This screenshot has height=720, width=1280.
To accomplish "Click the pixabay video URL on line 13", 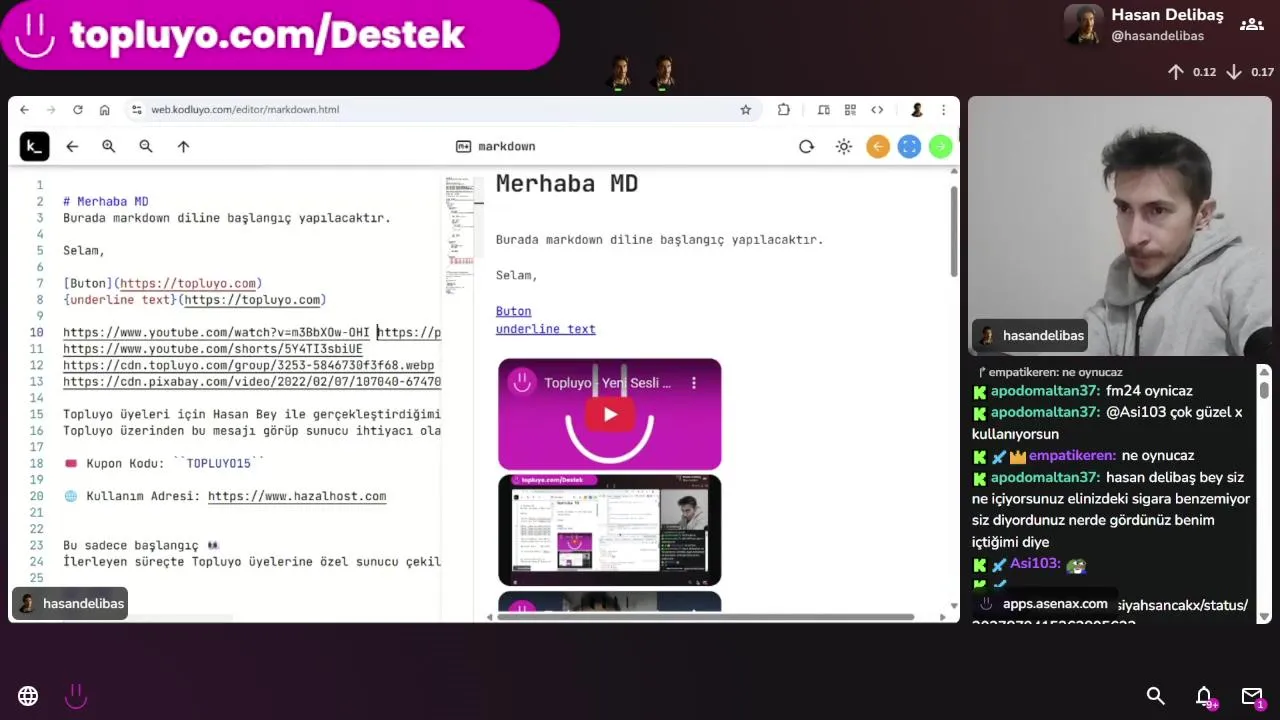I will (x=252, y=382).
